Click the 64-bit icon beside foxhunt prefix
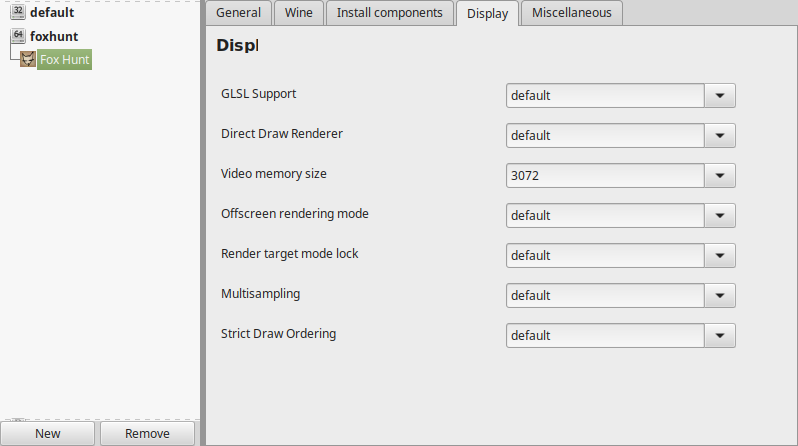 pyautogui.click(x=18, y=36)
